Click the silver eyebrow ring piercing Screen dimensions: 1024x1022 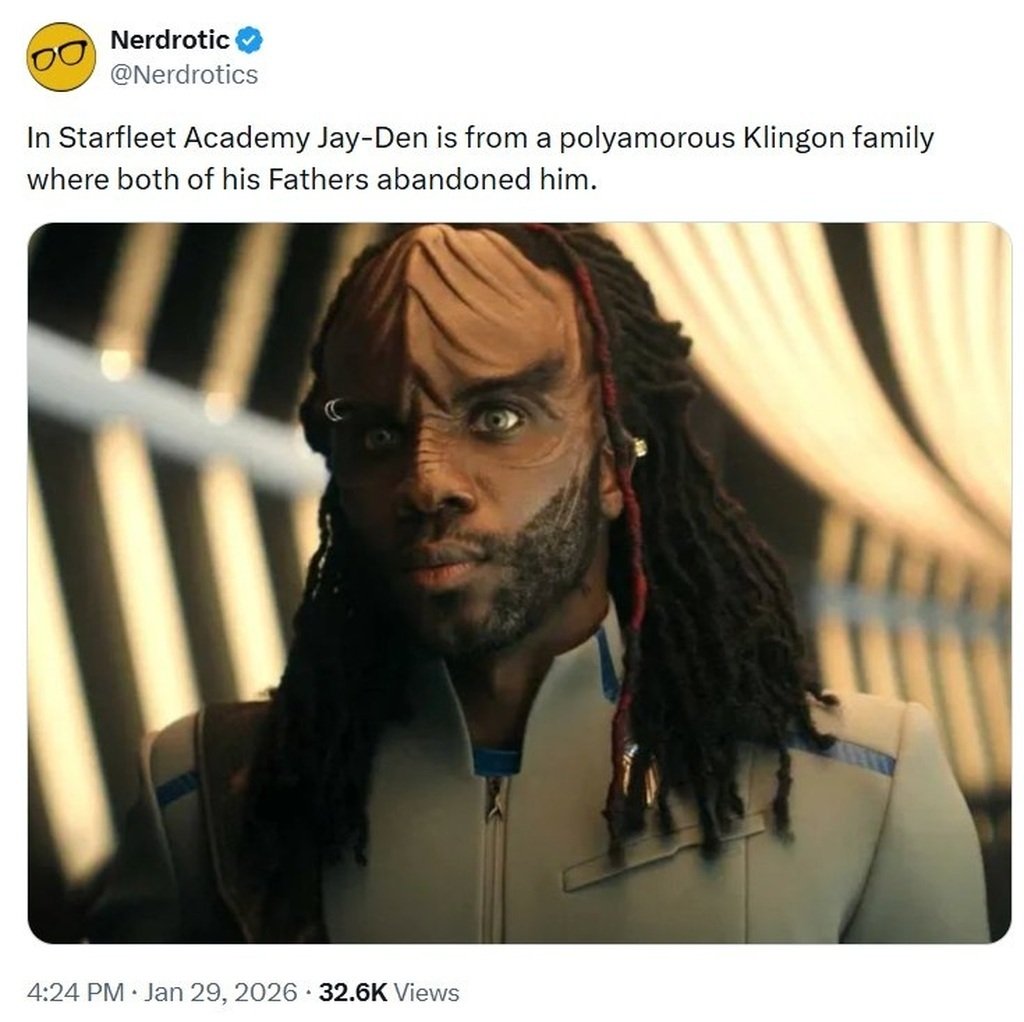click(333, 409)
